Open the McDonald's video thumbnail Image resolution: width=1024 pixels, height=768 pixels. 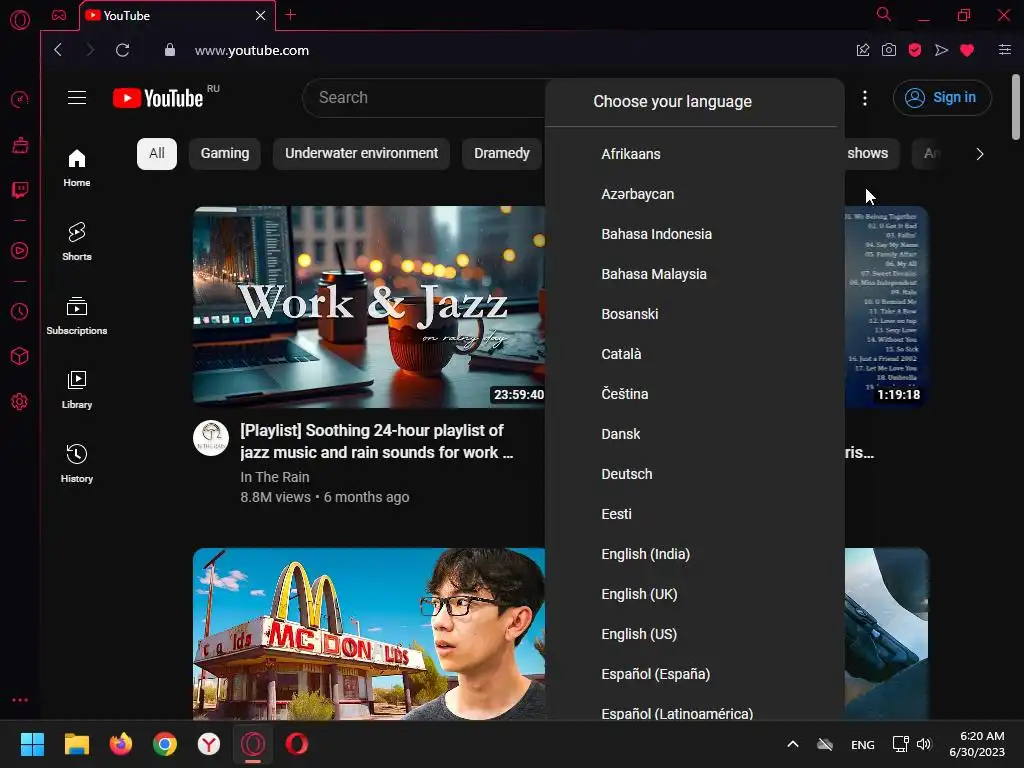[369, 634]
